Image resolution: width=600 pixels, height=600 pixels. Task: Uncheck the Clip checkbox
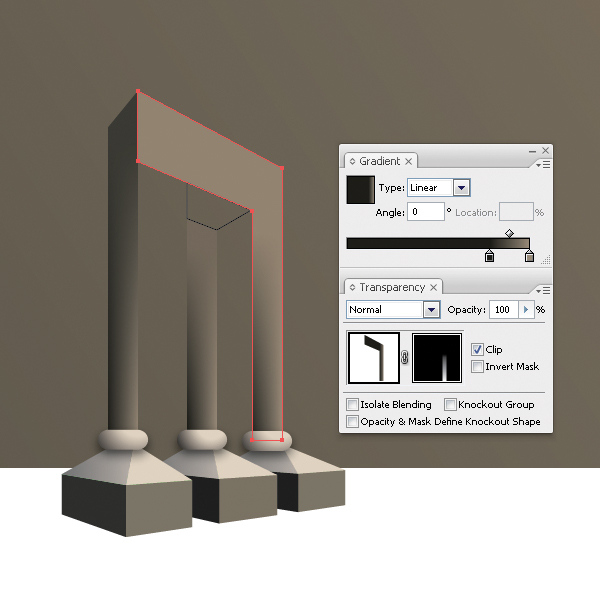point(477,349)
